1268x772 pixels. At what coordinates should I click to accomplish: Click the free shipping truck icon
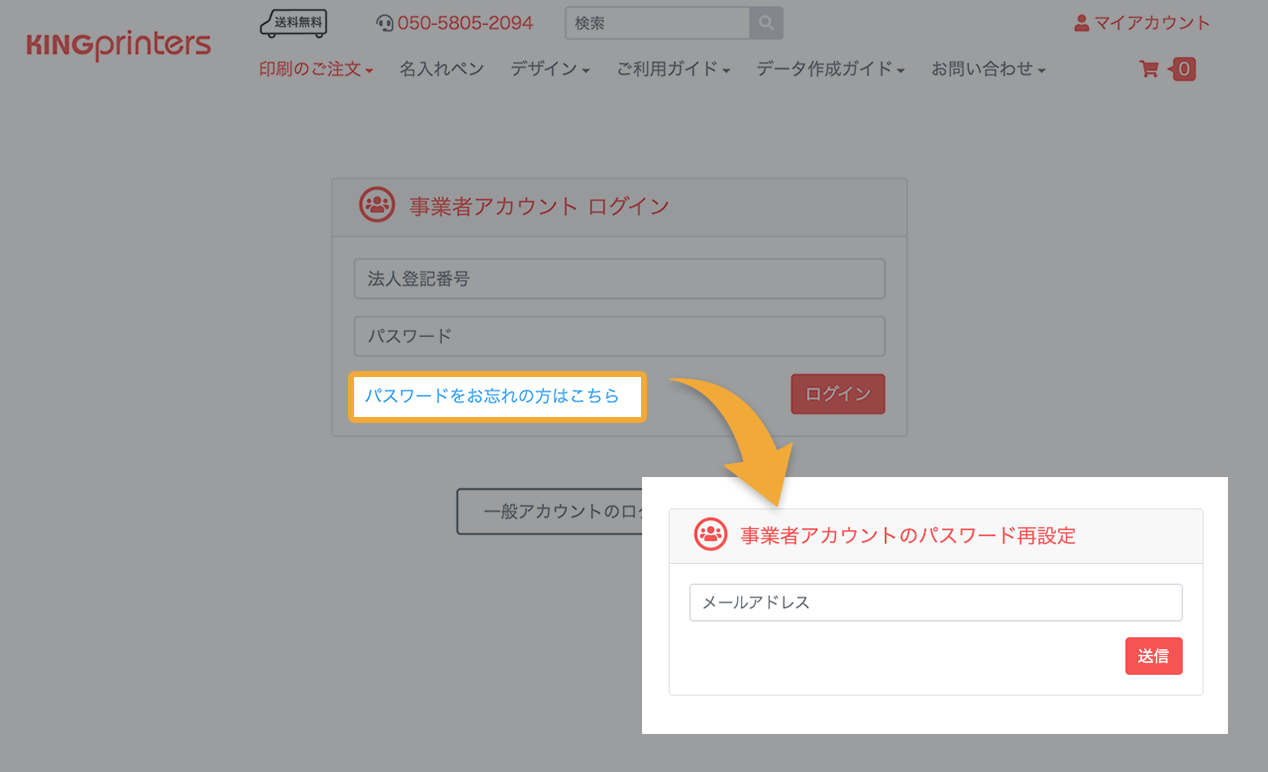pyautogui.click(x=294, y=22)
